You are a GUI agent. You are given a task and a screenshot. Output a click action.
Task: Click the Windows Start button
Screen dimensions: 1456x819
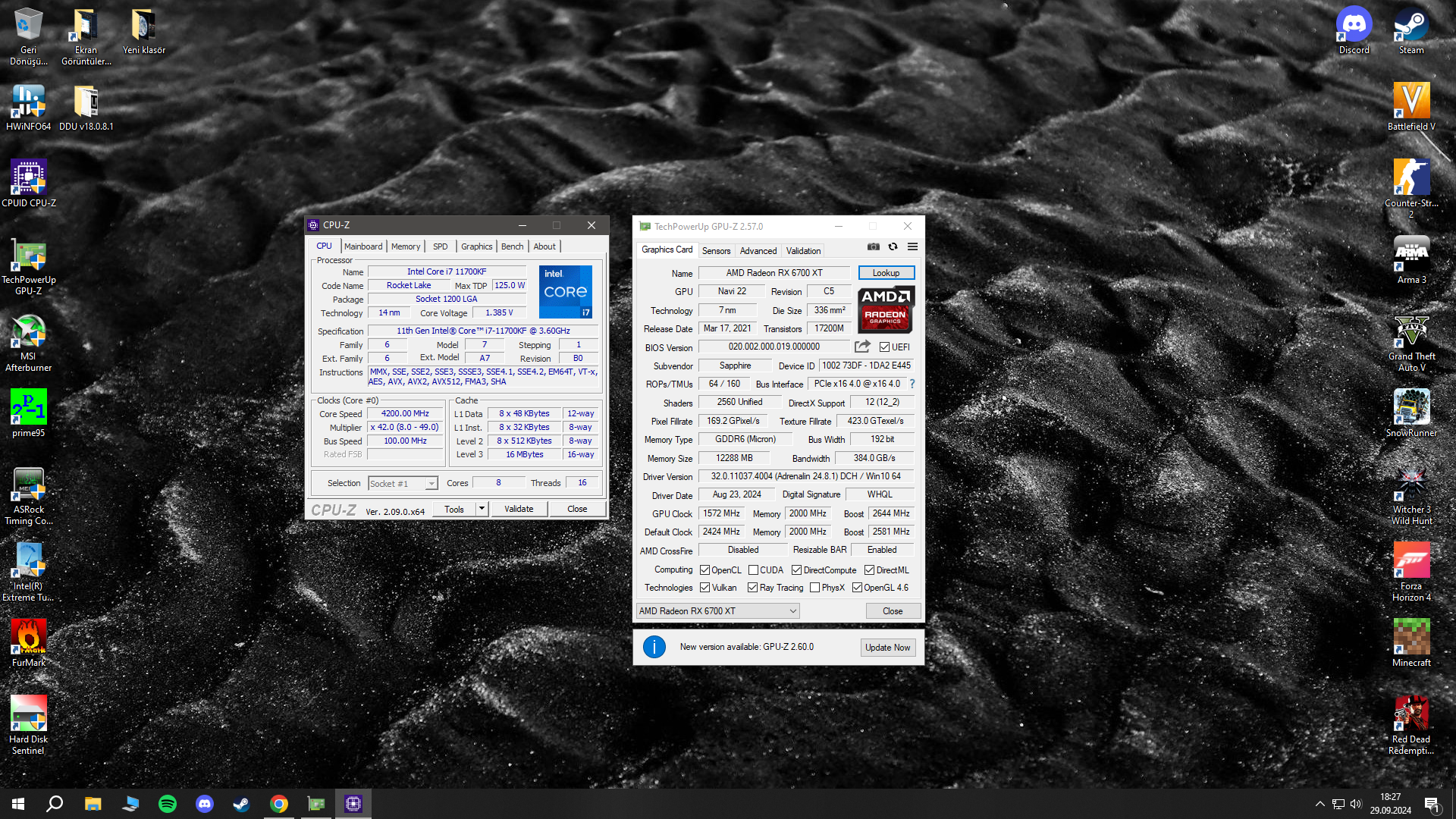coord(18,804)
